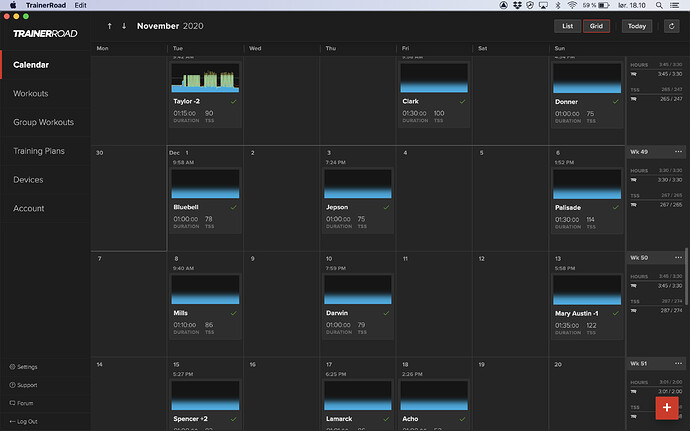690x431 pixels.
Task: Open Bluebell workout title
Action: (x=186, y=207)
